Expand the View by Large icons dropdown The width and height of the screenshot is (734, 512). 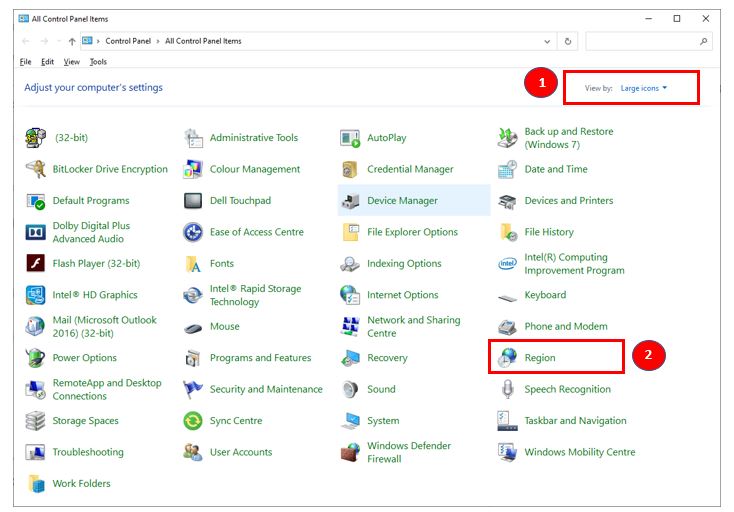tap(643, 88)
